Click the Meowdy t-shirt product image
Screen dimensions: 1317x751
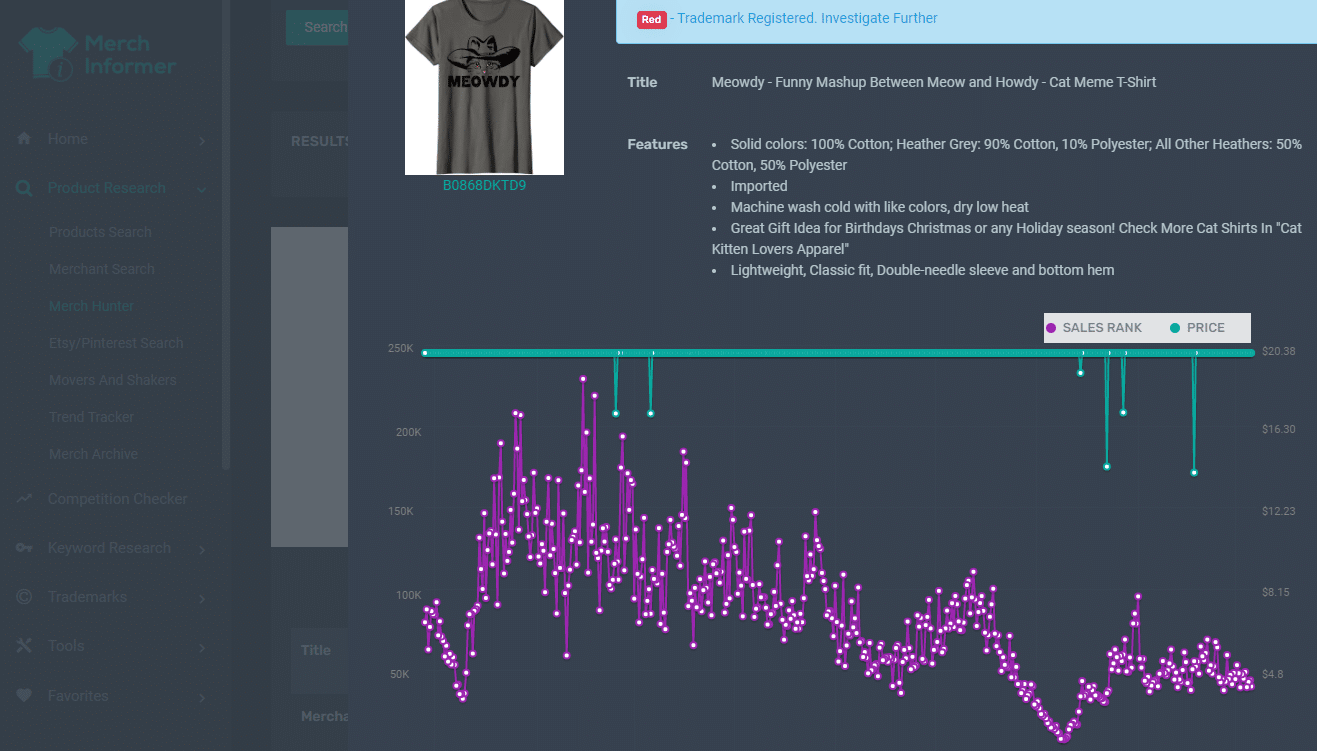[x=484, y=87]
